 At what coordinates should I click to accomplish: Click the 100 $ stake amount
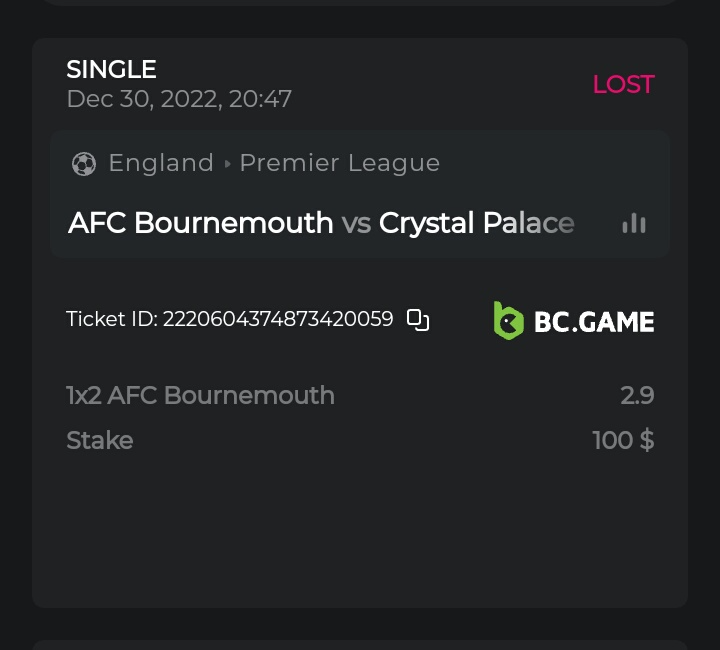(623, 440)
